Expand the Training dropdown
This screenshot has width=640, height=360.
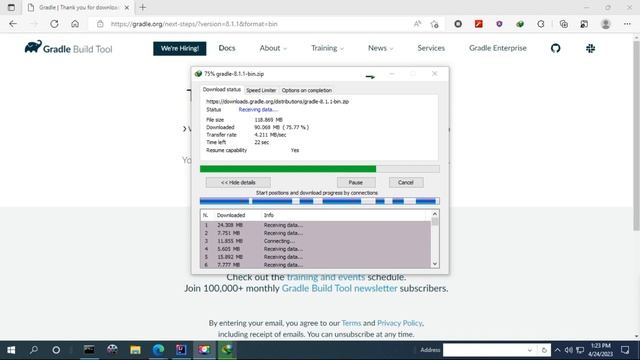(327, 48)
